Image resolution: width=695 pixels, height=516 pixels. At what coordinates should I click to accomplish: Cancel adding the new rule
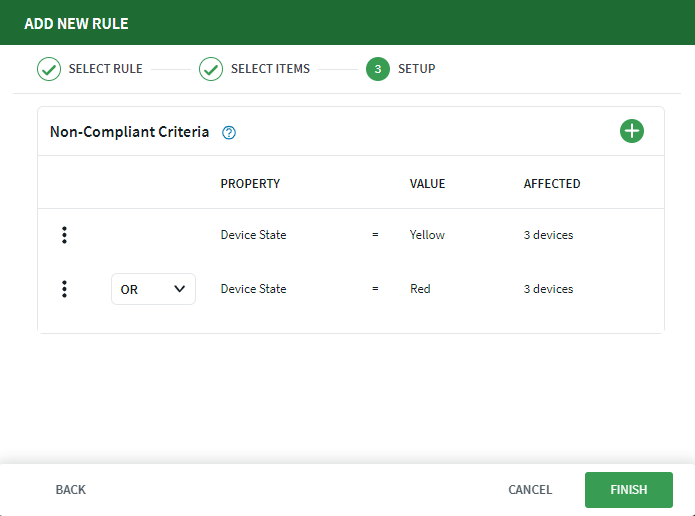point(530,490)
